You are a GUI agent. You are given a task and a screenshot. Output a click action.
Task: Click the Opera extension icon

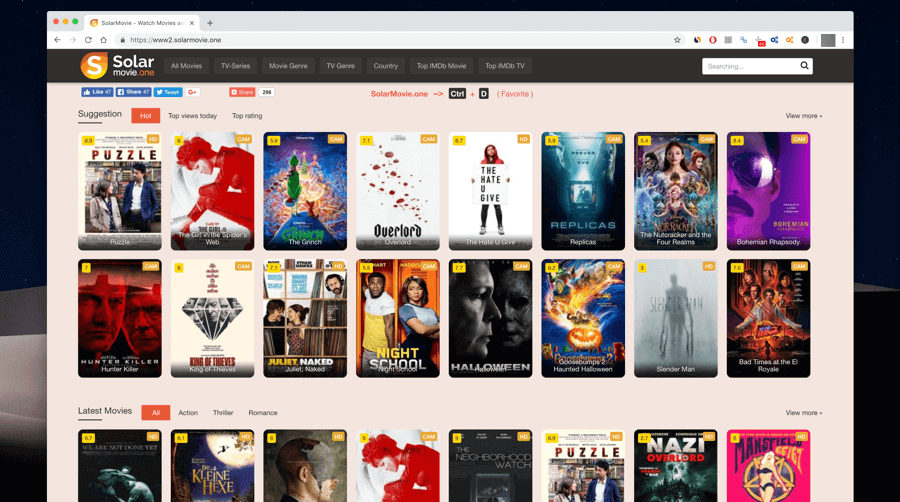pos(712,40)
